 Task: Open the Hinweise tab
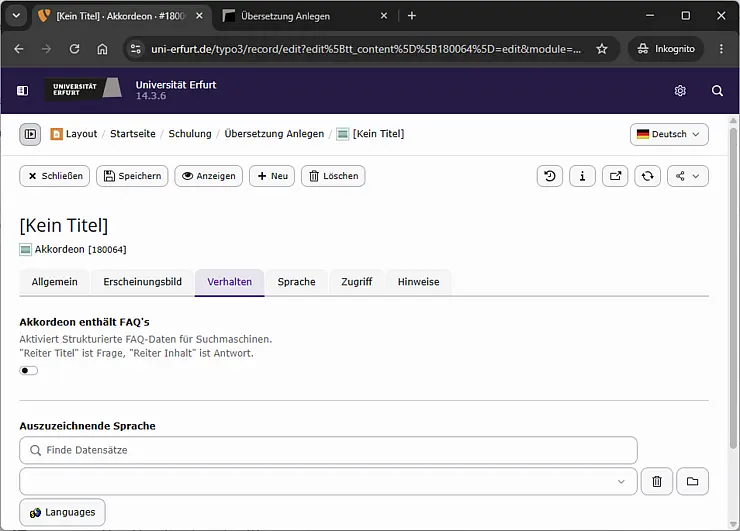click(x=419, y=282)
